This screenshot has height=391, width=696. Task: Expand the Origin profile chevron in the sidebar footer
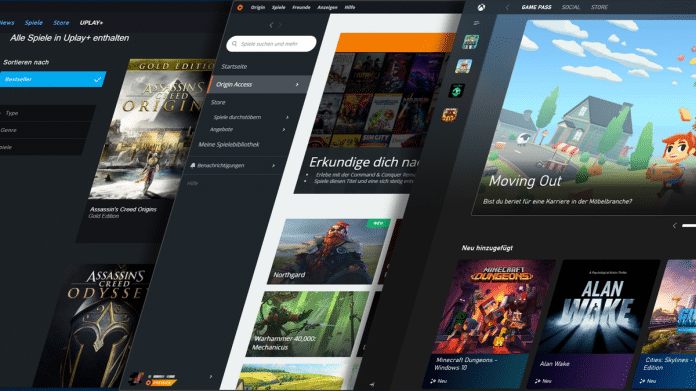[x=210, y=376]
